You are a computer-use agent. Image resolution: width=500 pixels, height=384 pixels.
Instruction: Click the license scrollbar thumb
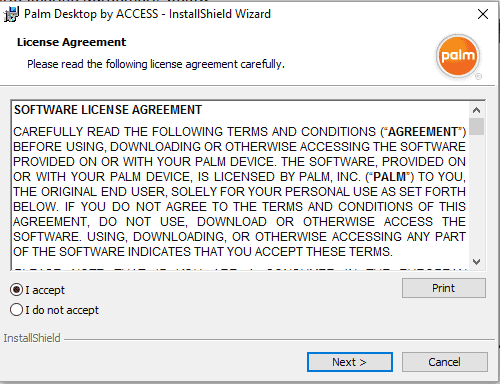click(476, 126)
